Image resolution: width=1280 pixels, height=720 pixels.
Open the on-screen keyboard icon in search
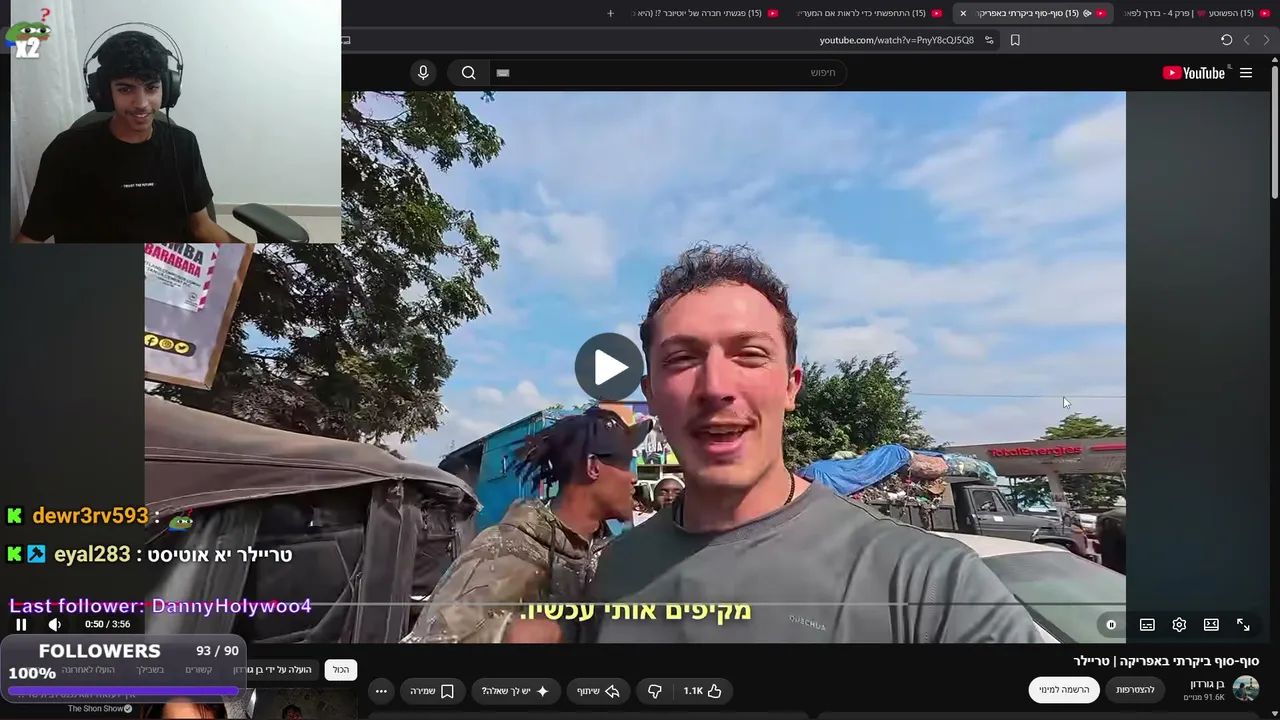pyautogui.click(x=503, y=73)
